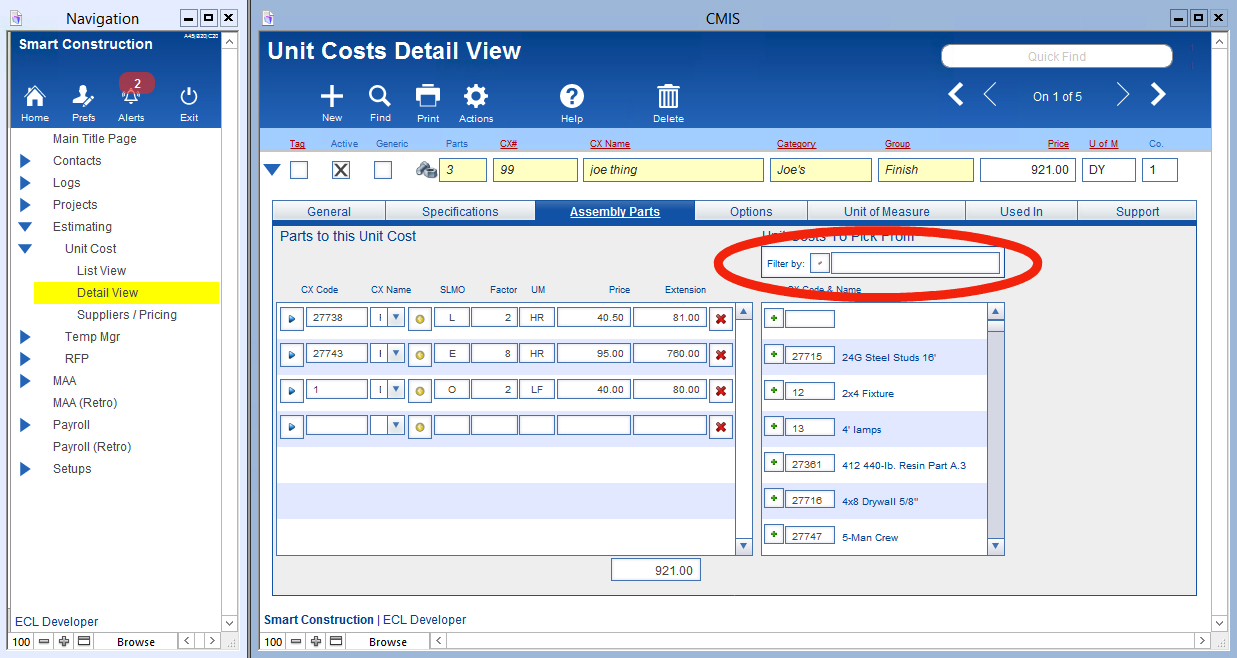This screenshot has height=658, width=1237.
Task: Switch to the Used In tab
Action: (x=1021, y=211)
